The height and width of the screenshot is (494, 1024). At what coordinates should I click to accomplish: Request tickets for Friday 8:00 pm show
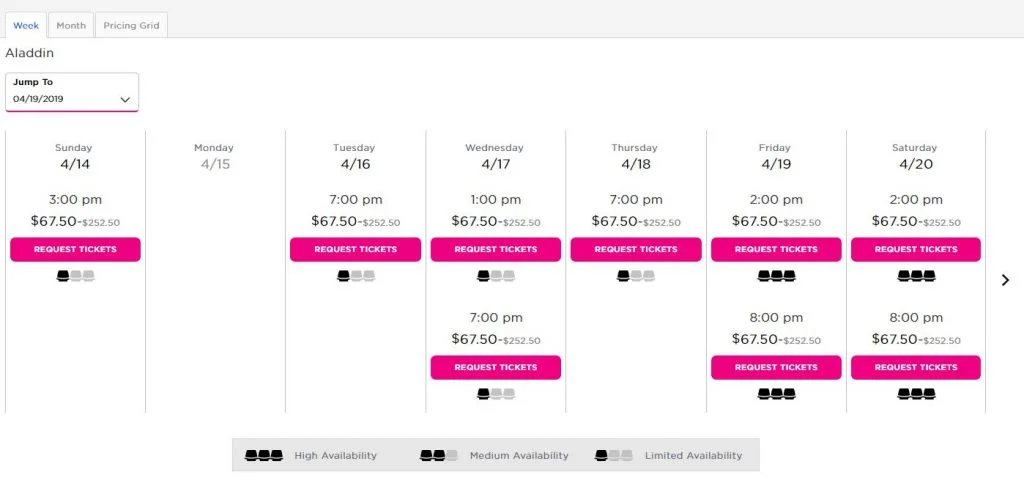coord(776,367)
